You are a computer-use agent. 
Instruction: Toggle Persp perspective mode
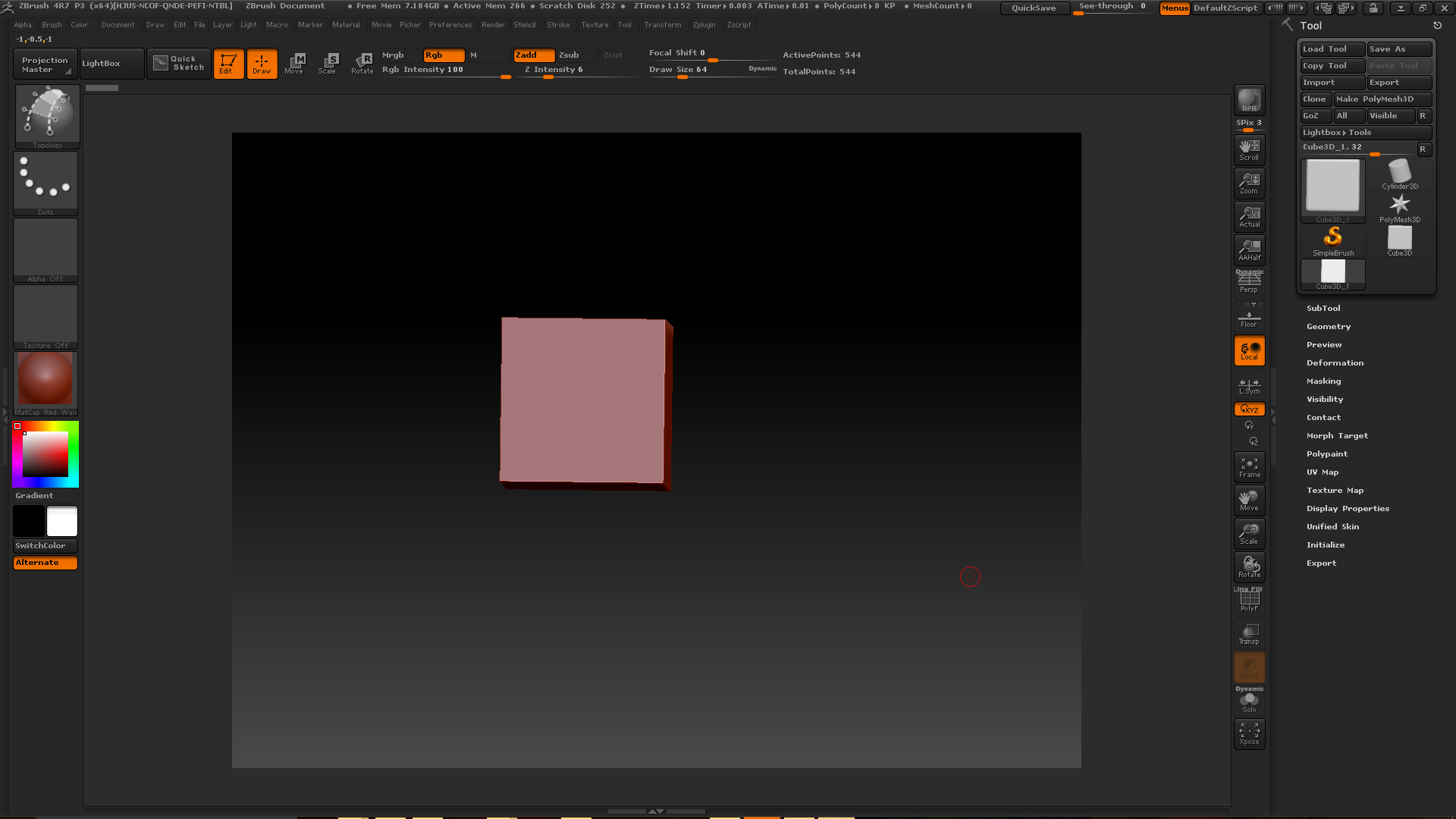tap(1249, 282)
